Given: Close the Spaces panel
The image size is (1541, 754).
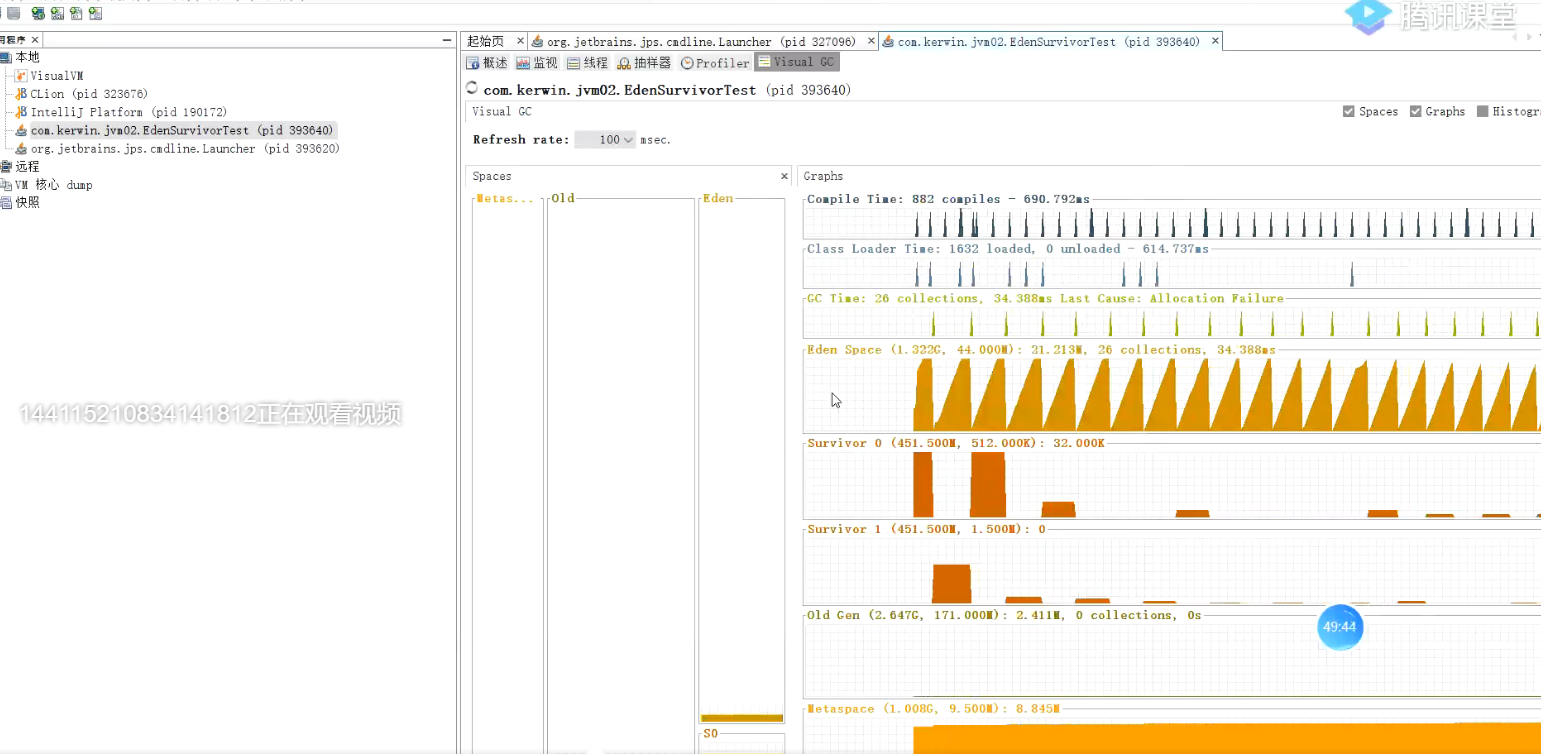Looking at the screenshot, I should tap(785, 176).
